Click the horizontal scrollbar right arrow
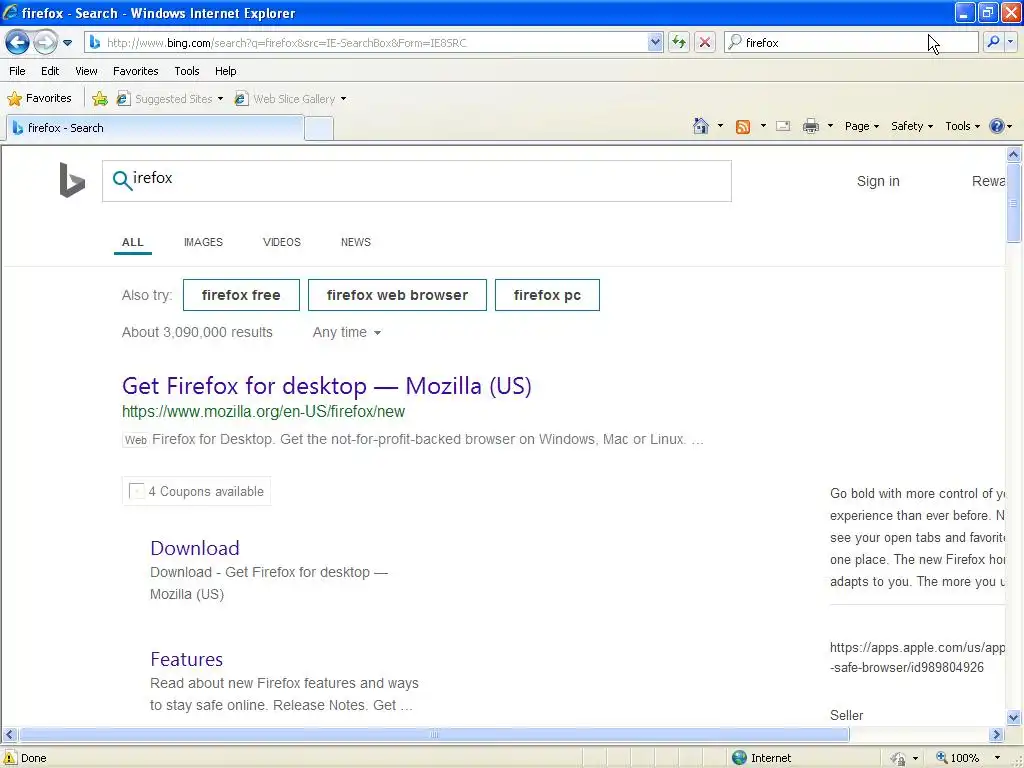Viewport: 1024px width, 768px height. point(996,735)
